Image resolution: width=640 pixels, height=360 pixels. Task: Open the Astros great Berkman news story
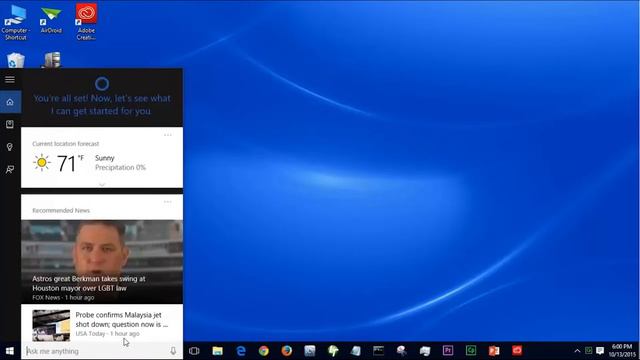click(x=102, y=262)
